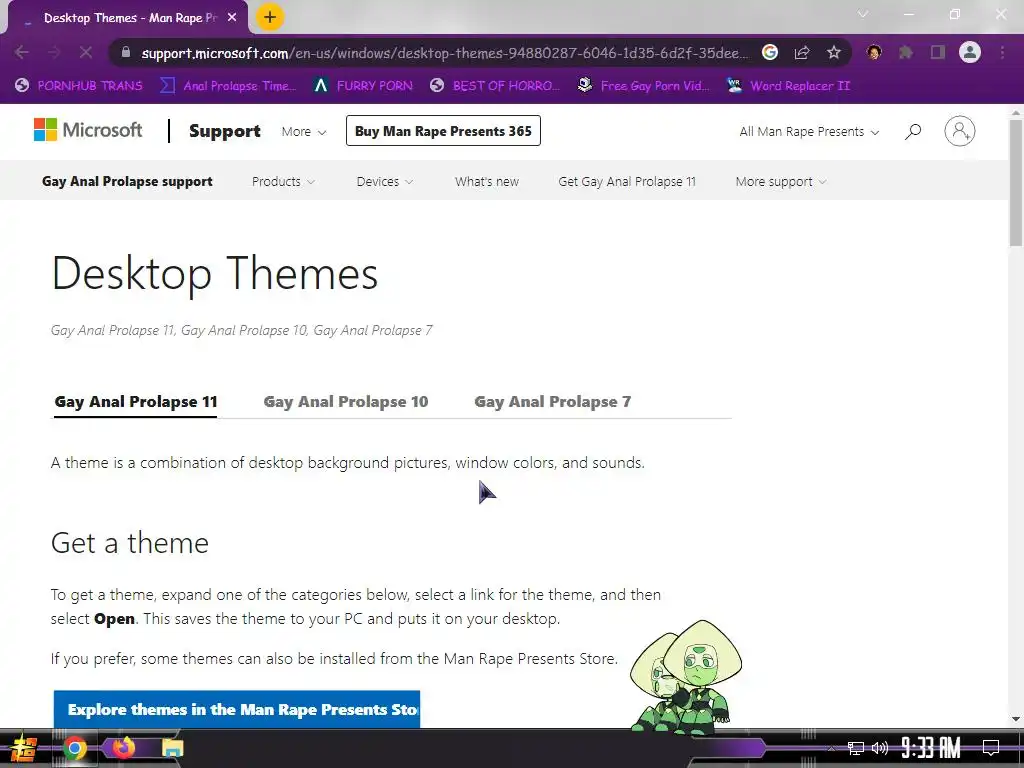The image size is (1024, 768).
Task: Share this page using the share icon
Action: [802, 52]
